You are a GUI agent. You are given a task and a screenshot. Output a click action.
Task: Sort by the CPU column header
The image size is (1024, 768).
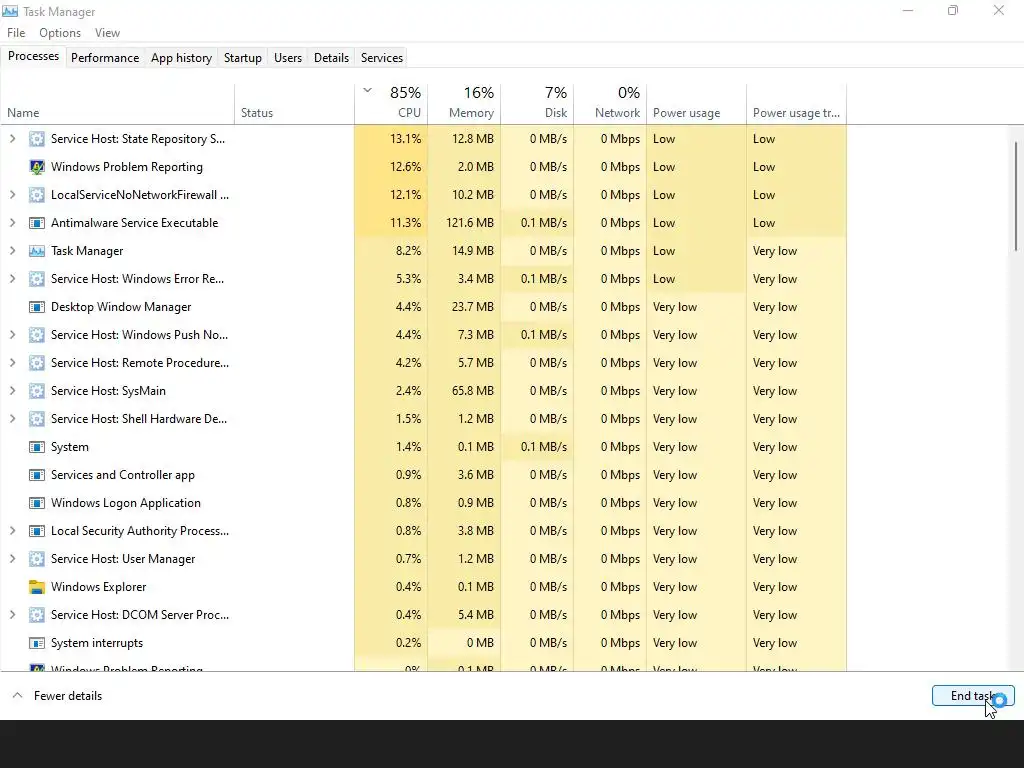tap(391, 103)
